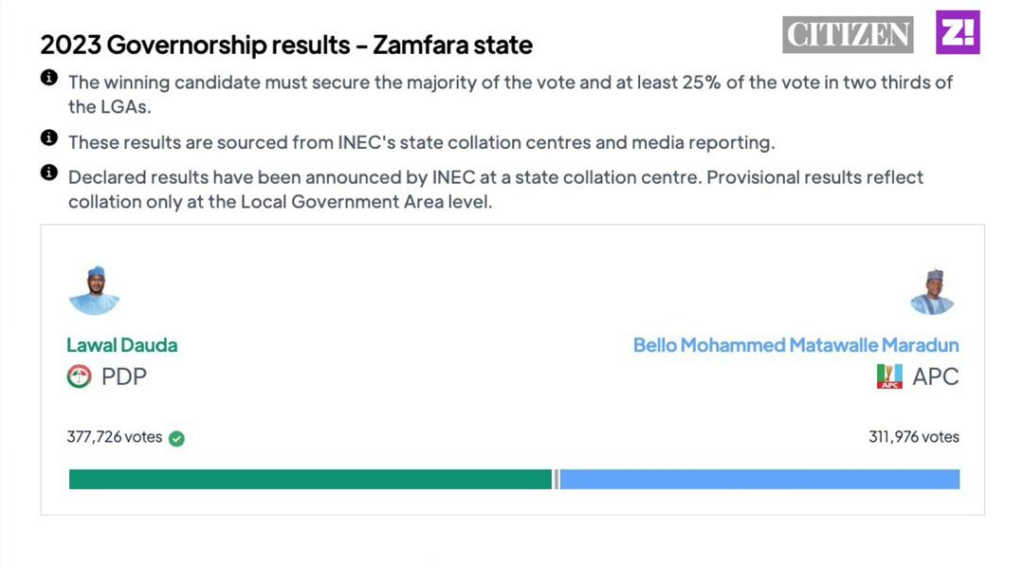Click the info icon beside the declared results note
This screenshot has height=567, width=1024.
pyautogui.click(x=48, y=174)
